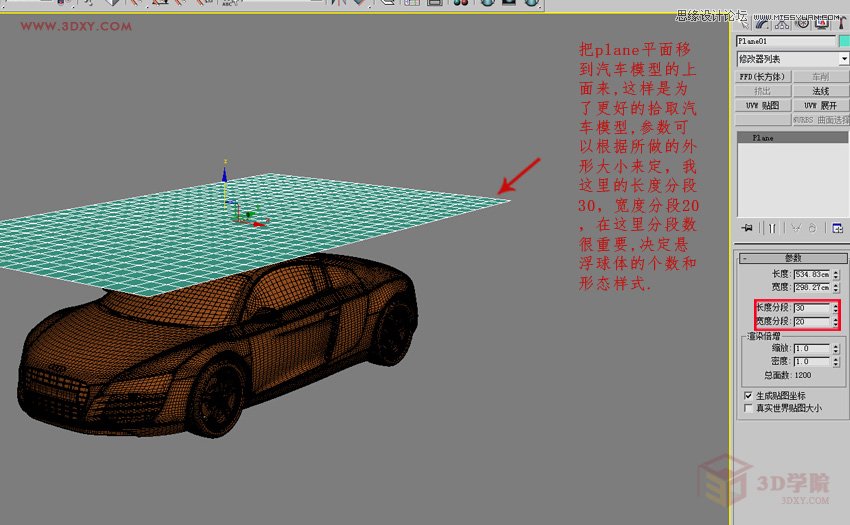Open the Utilities hammer tab
Viewport: 850px width, 525px height.
click(841, 24)
